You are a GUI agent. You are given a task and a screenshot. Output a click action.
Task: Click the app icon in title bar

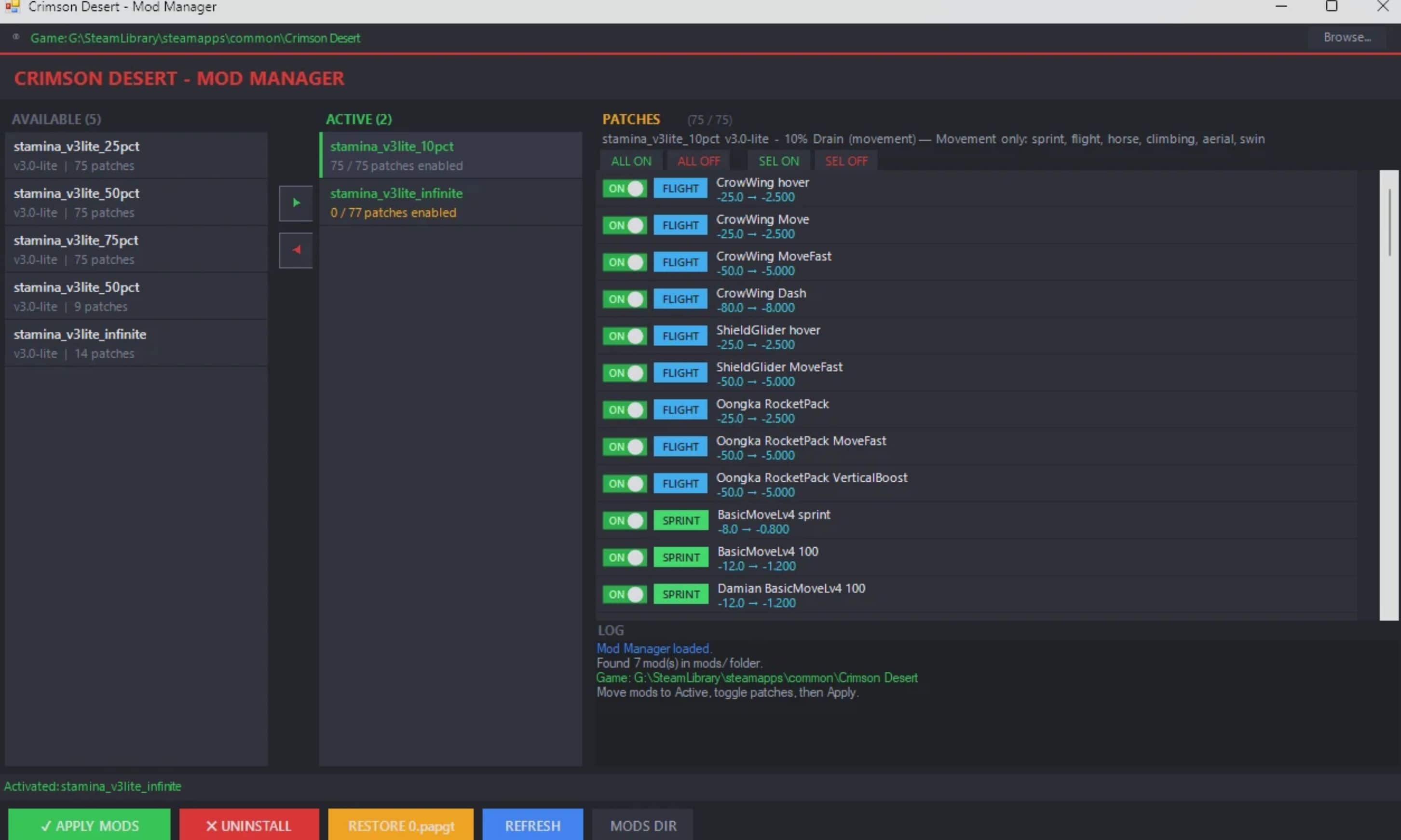tap(12, 7)
